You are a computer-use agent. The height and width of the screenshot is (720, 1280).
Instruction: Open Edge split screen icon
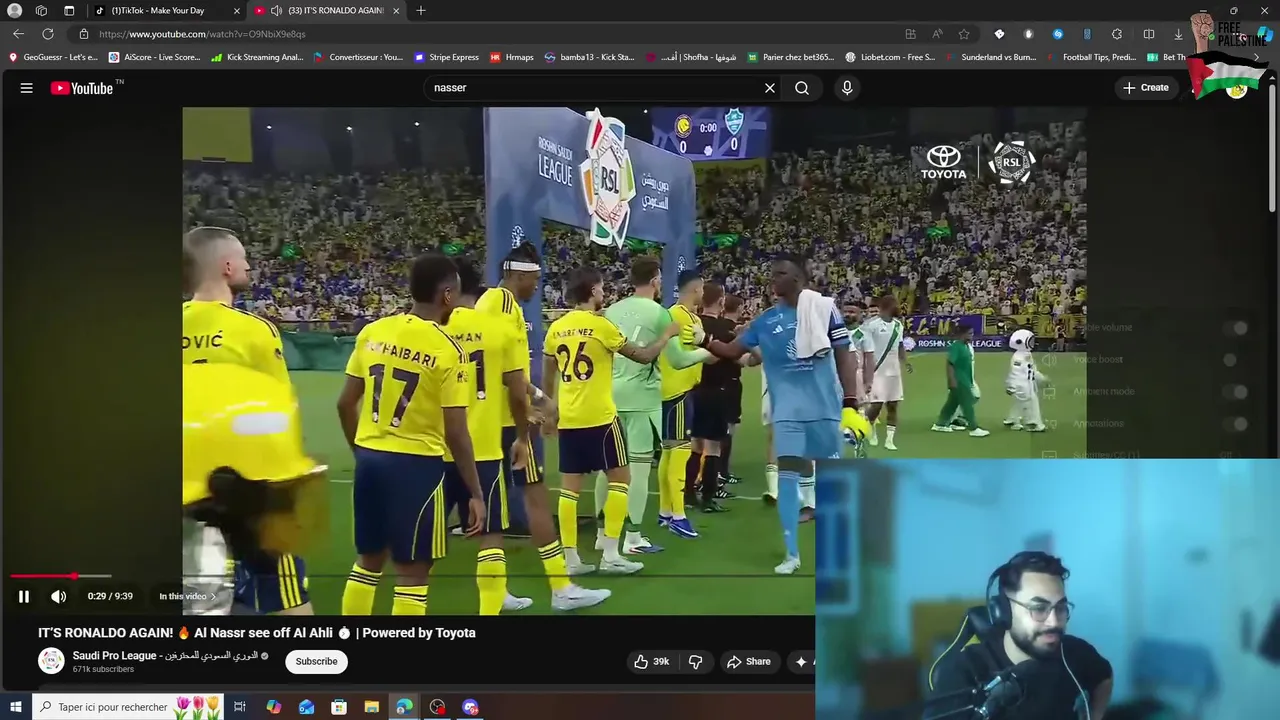coord(1149,34)
